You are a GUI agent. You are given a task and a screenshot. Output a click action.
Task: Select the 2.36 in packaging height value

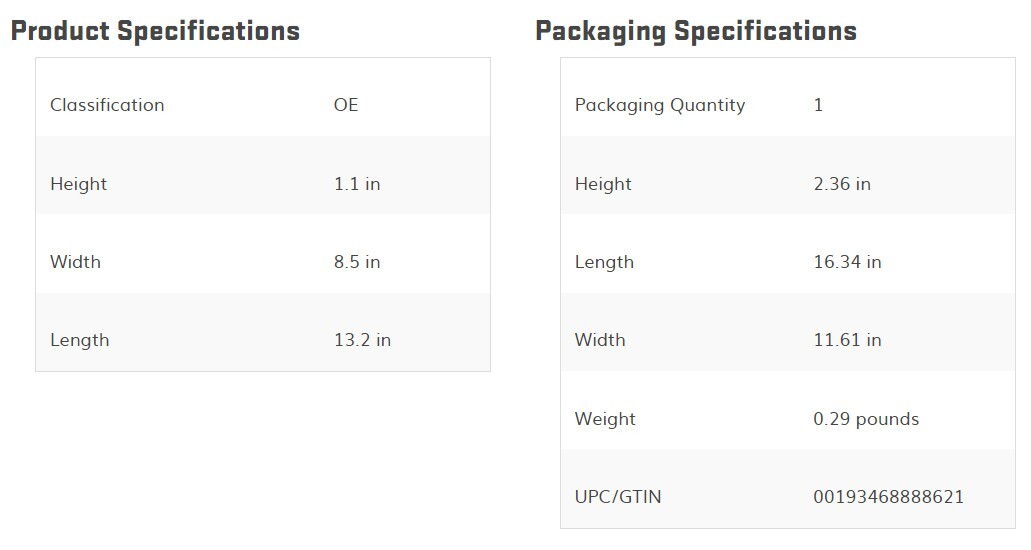[x=842, y=184]
